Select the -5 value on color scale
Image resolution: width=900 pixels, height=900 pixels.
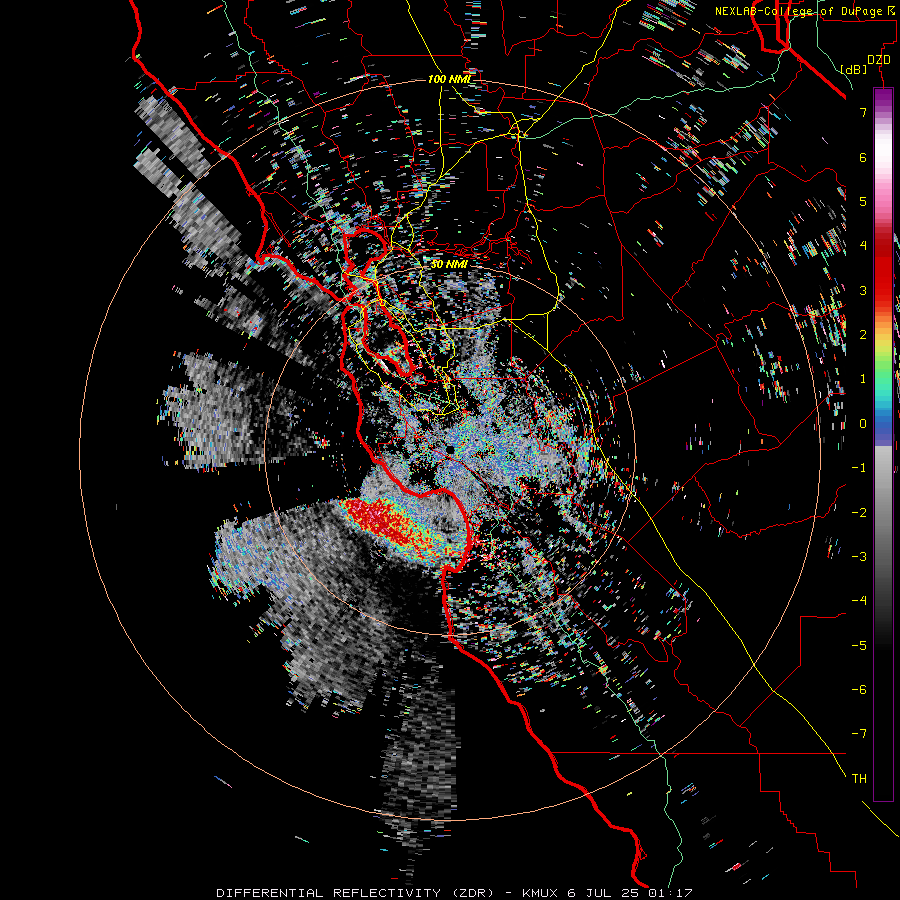[x=859, y=646]
